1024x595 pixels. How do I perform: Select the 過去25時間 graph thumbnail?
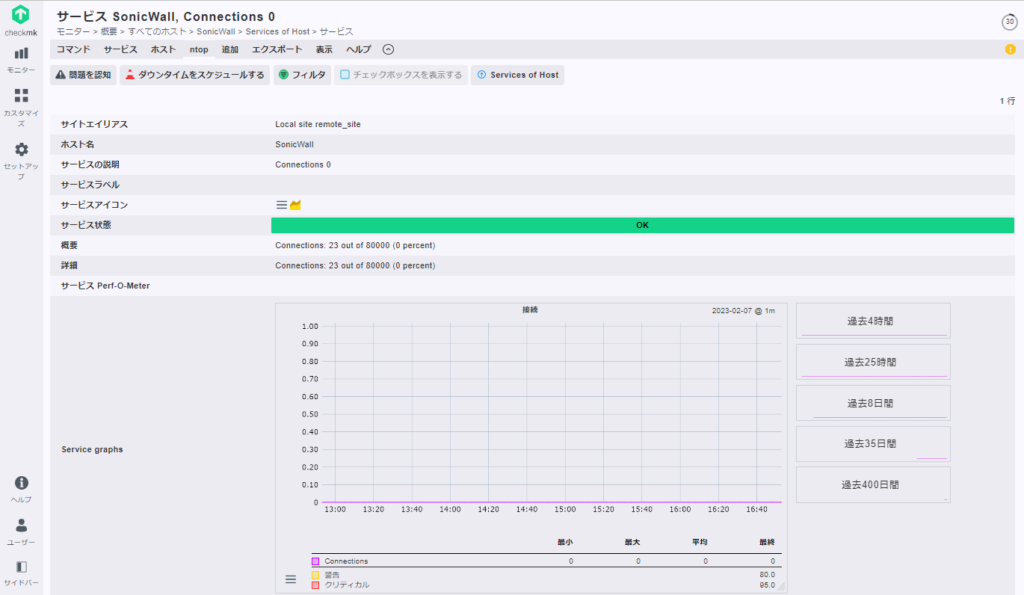873,362
